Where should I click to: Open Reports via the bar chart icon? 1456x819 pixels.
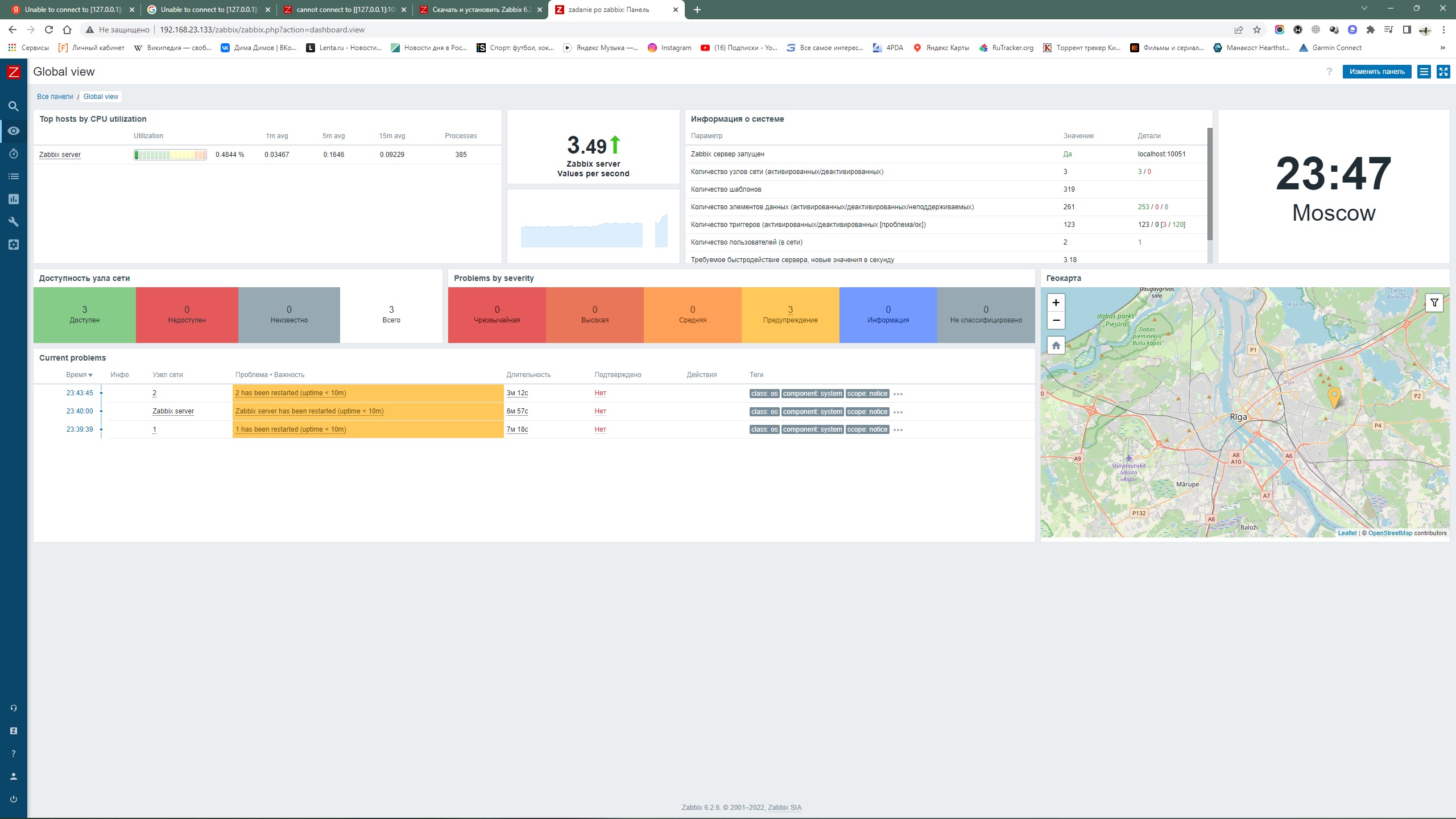pyautogui.click(x=14, y=198)
